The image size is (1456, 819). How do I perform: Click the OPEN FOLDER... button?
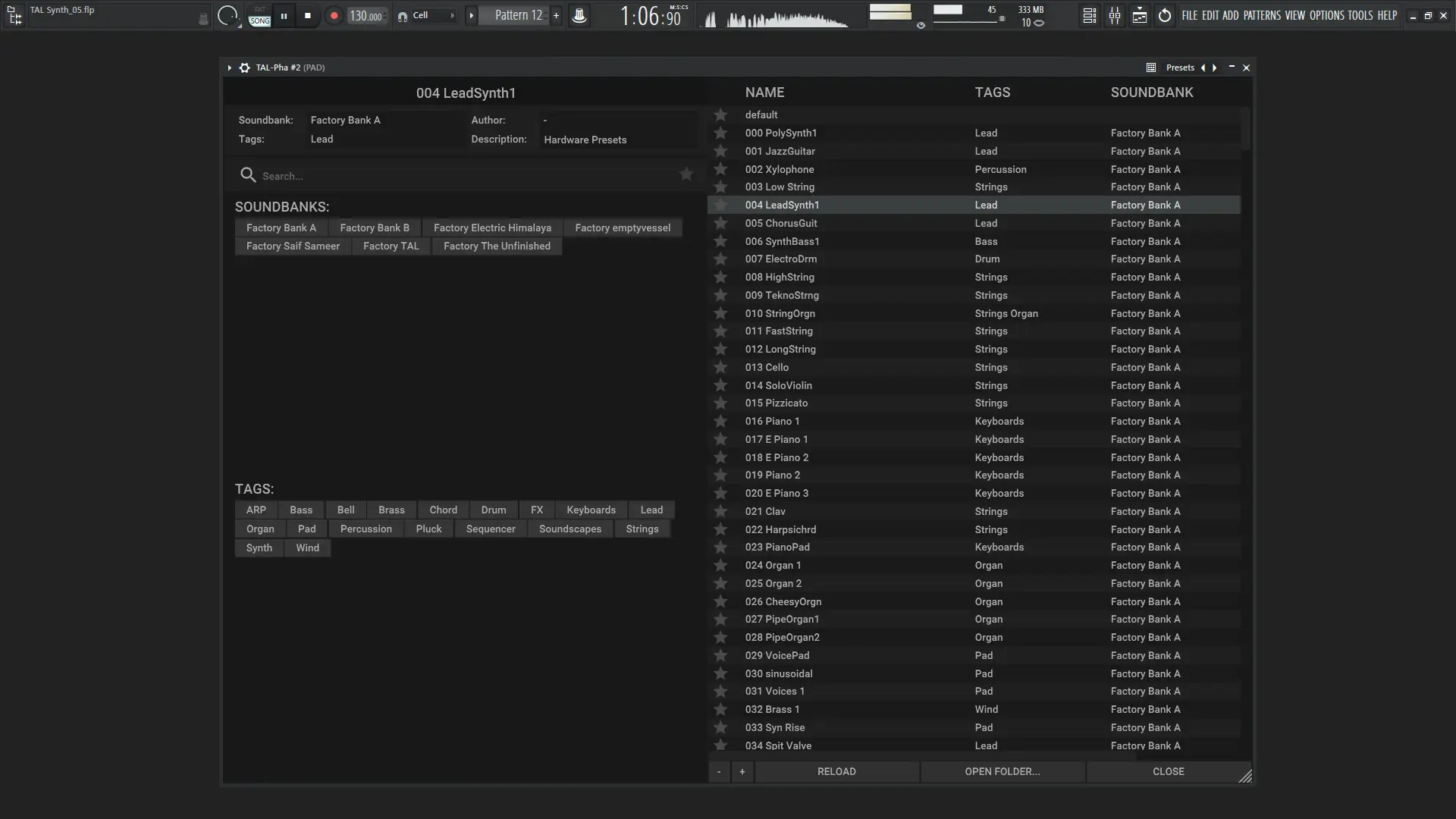pyautogui.click(x=1002, y=771)
